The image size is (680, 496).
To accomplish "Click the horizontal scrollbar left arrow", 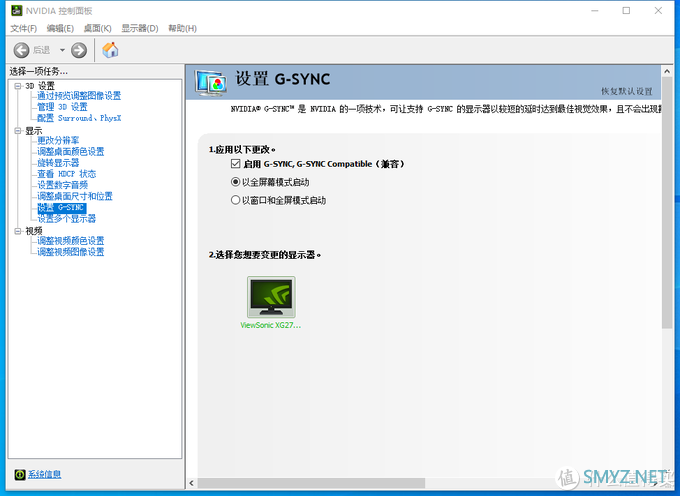I will [192, 483].
